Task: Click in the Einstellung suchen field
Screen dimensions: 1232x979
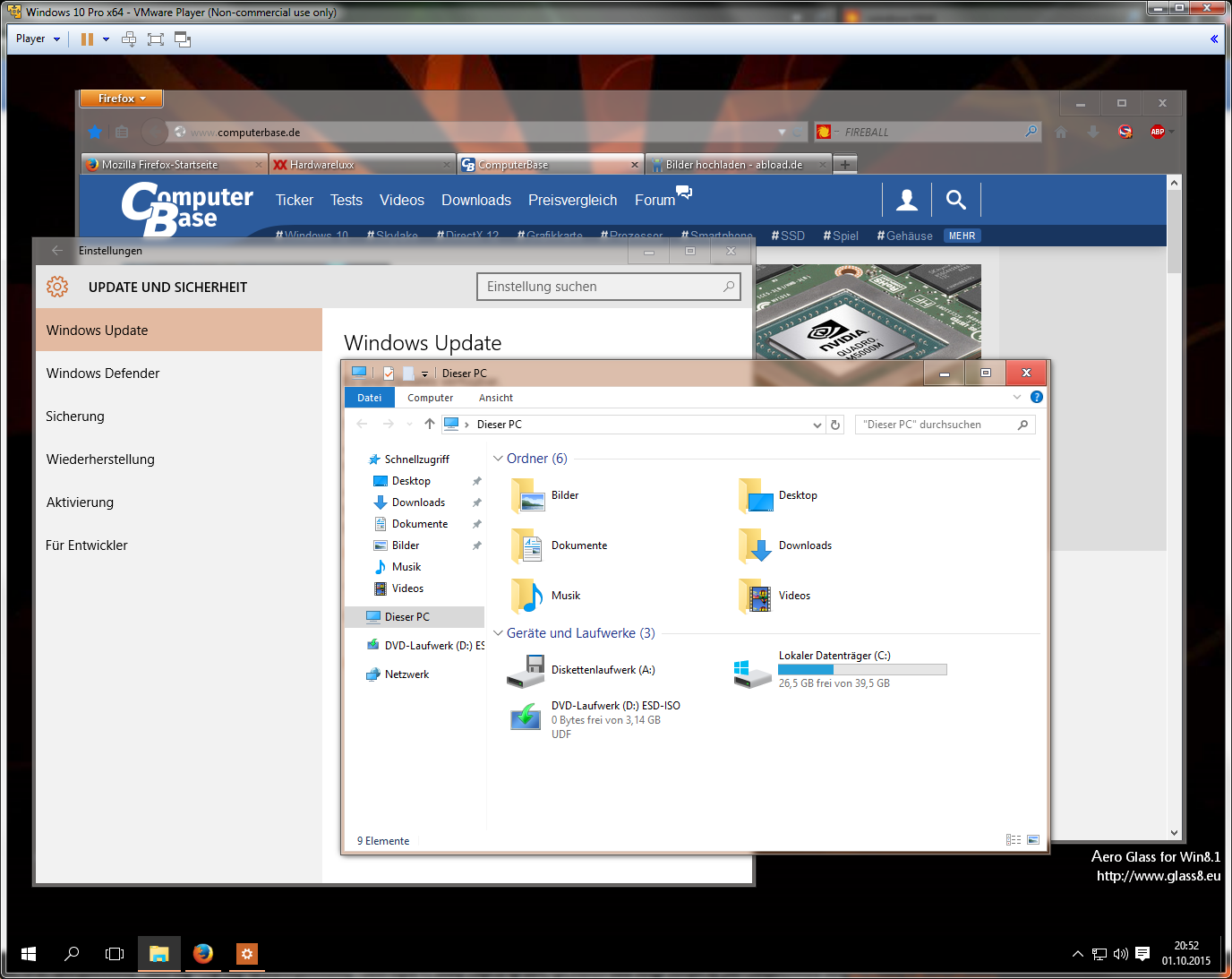Action: pos(609,287)
